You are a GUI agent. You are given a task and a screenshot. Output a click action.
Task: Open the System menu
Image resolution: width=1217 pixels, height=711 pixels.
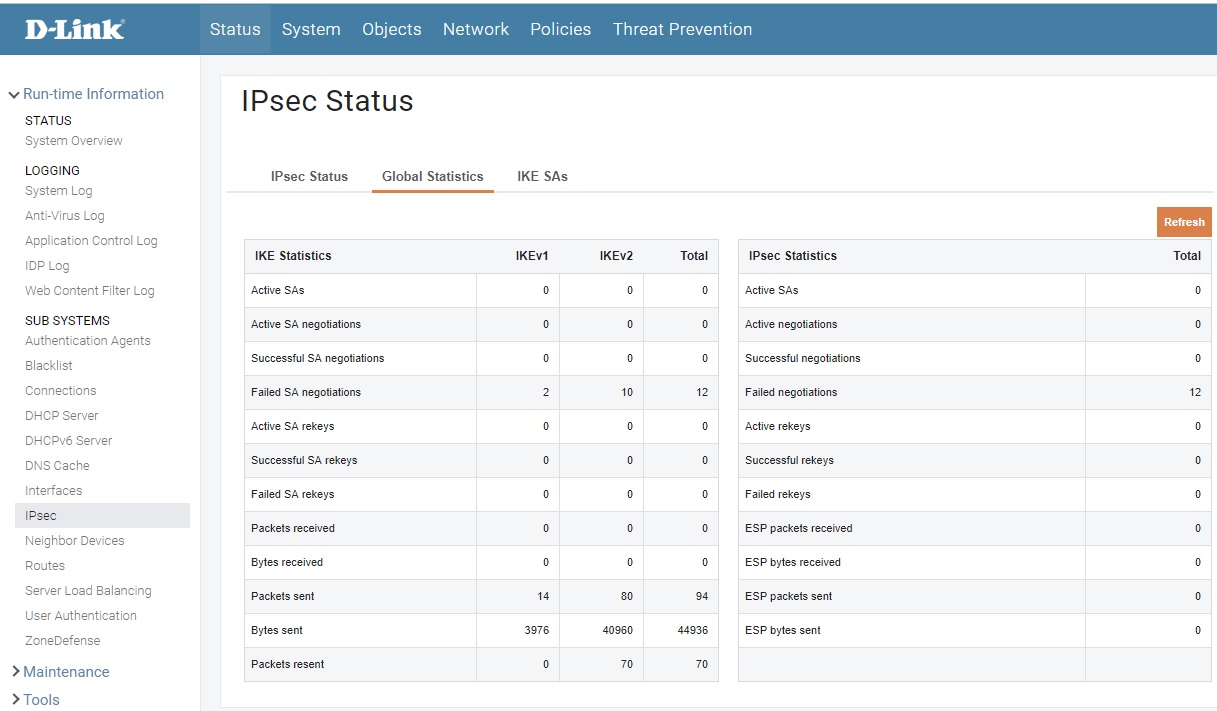coord(311,29)
